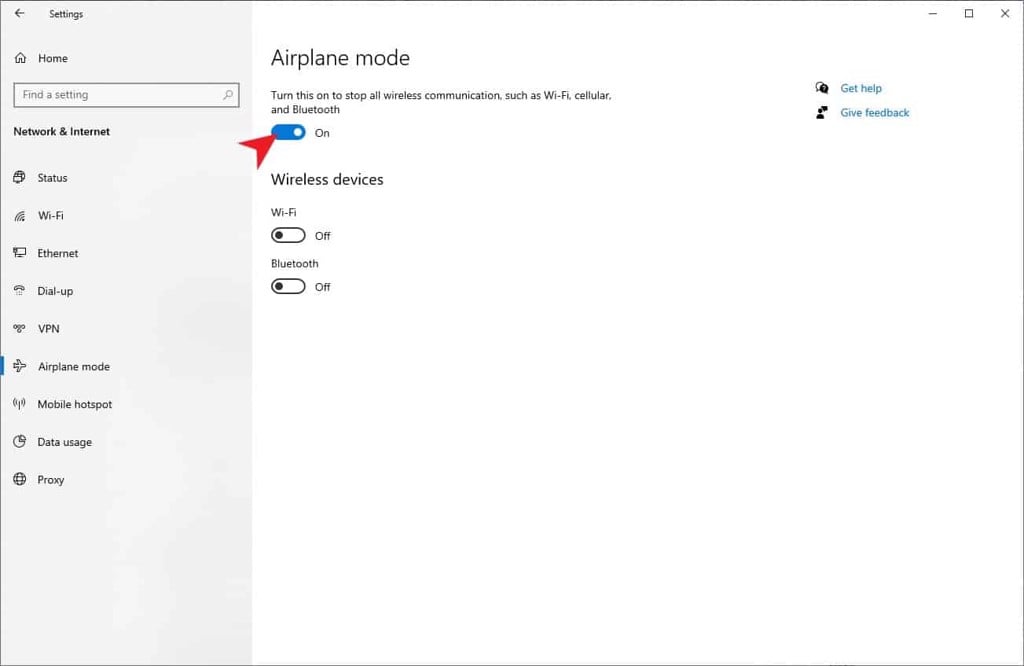Viewport: 1024px width, 666px height.
Task: Go back using the back arrow
Action: tap(20, 14)
